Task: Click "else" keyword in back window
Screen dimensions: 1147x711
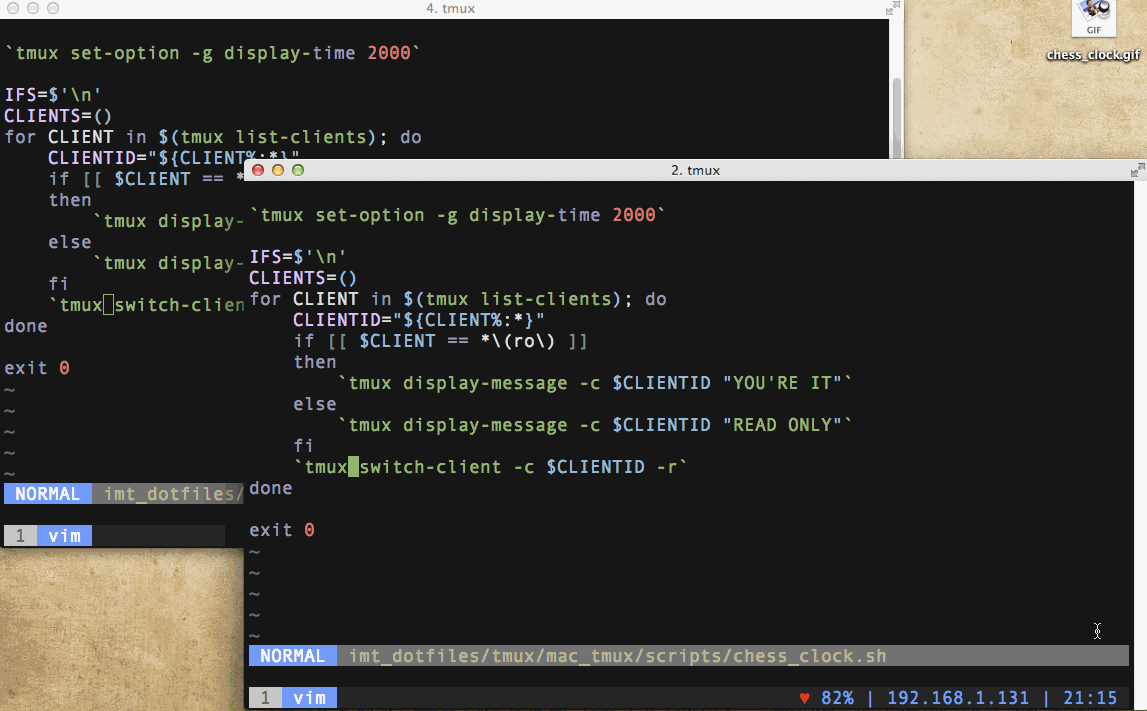Action: 70,242
